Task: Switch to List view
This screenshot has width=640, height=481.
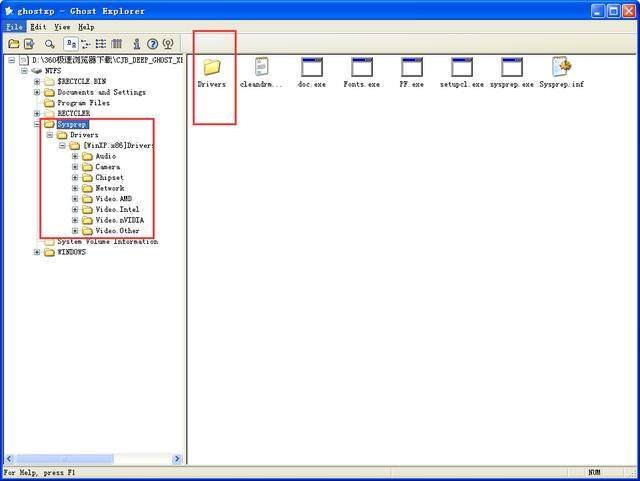Action: (101, 44)
